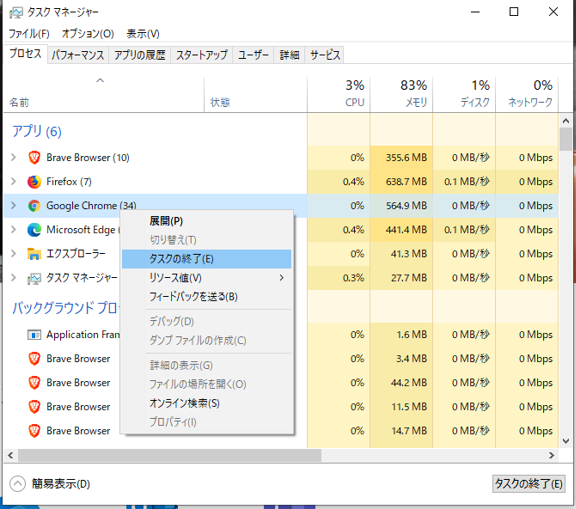Open the 表示(V) menu

[x=143, y=34]
